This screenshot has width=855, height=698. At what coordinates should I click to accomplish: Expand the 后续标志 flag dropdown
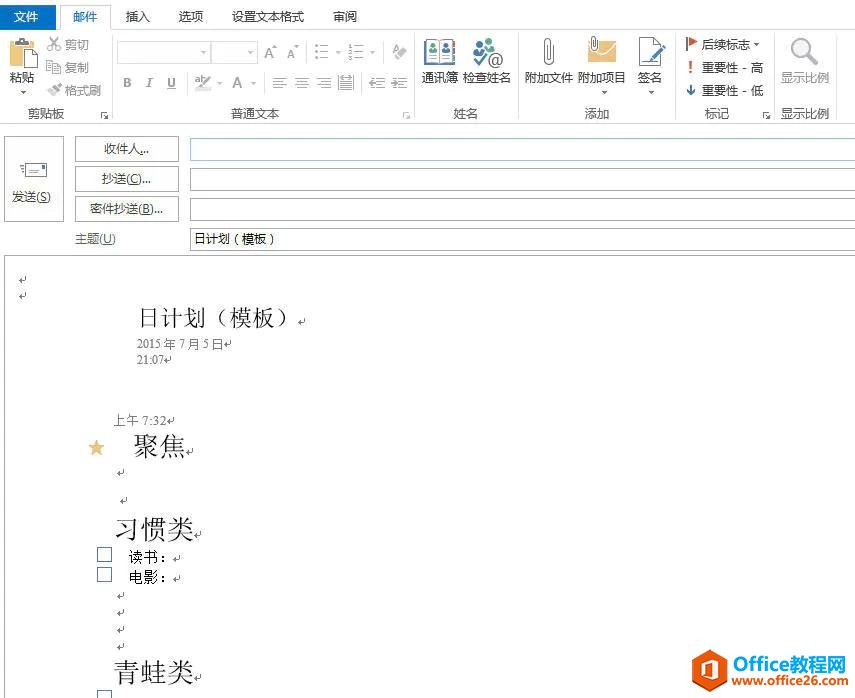tap(756, 45)
